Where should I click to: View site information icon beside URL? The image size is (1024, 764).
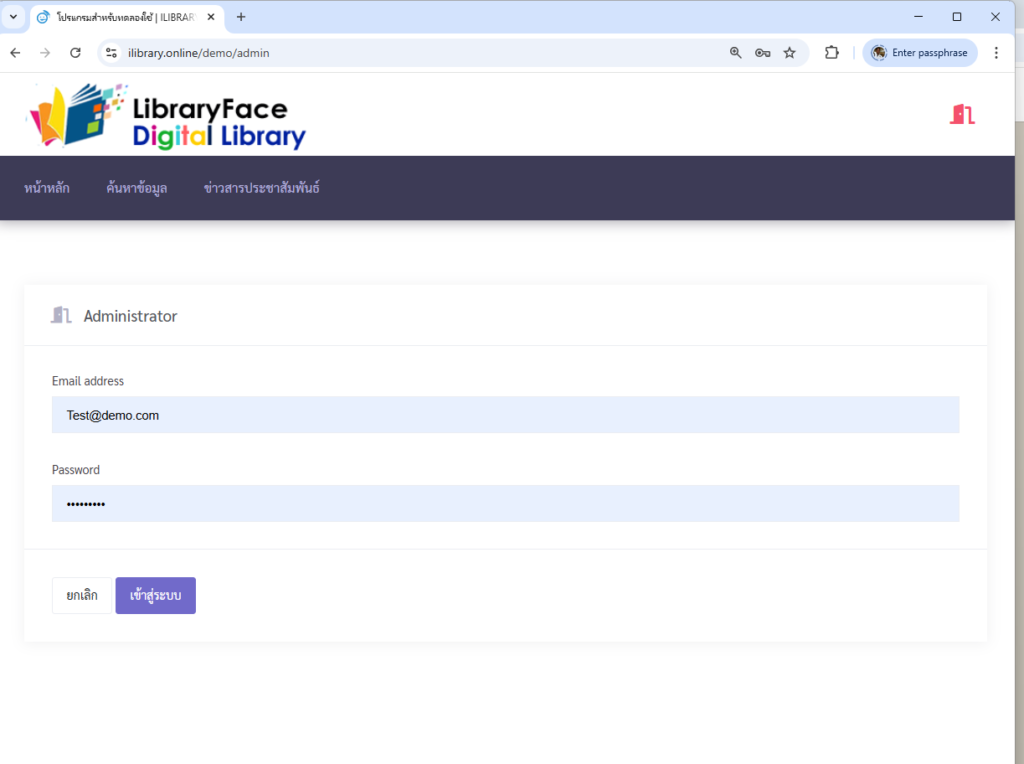pos(112,53)
